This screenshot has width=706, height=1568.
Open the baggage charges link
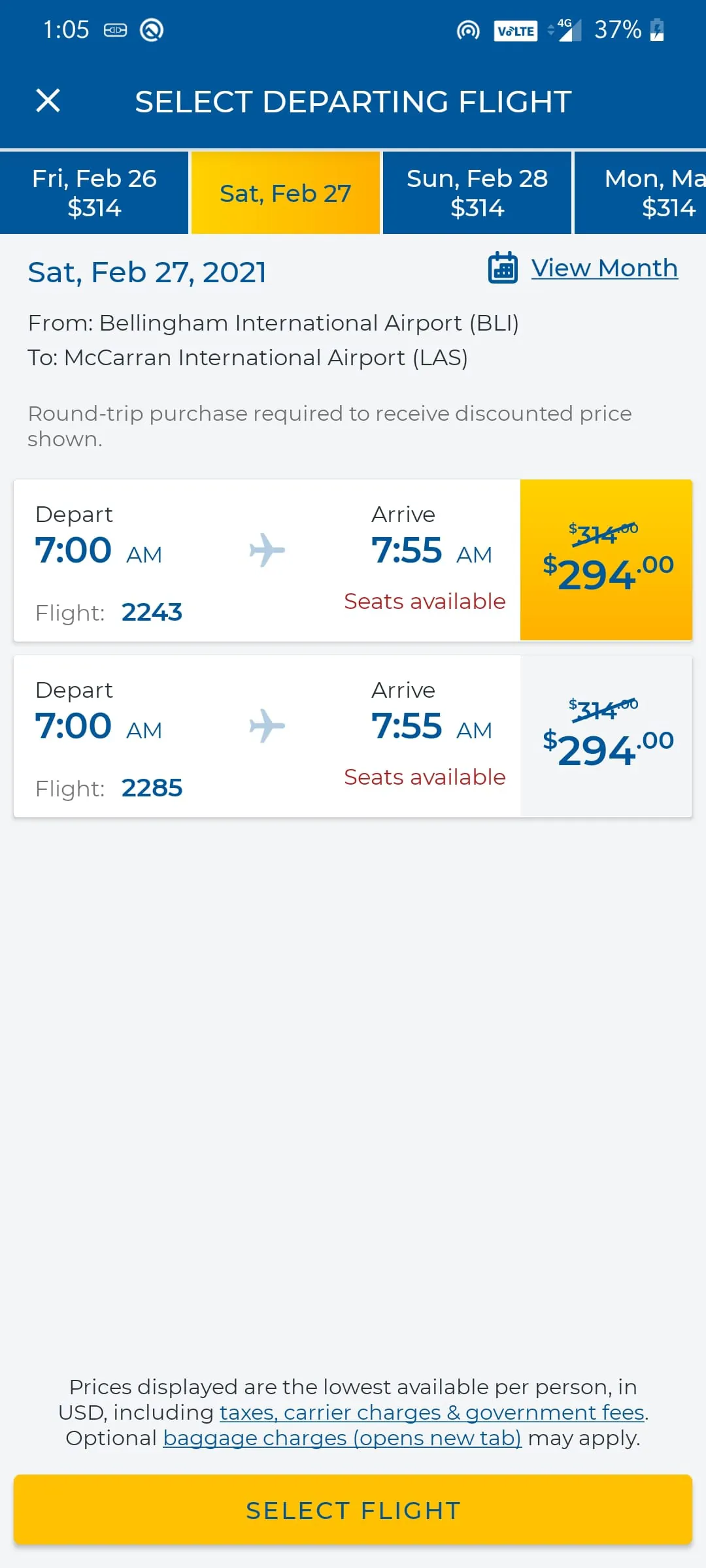(342, 1438)
